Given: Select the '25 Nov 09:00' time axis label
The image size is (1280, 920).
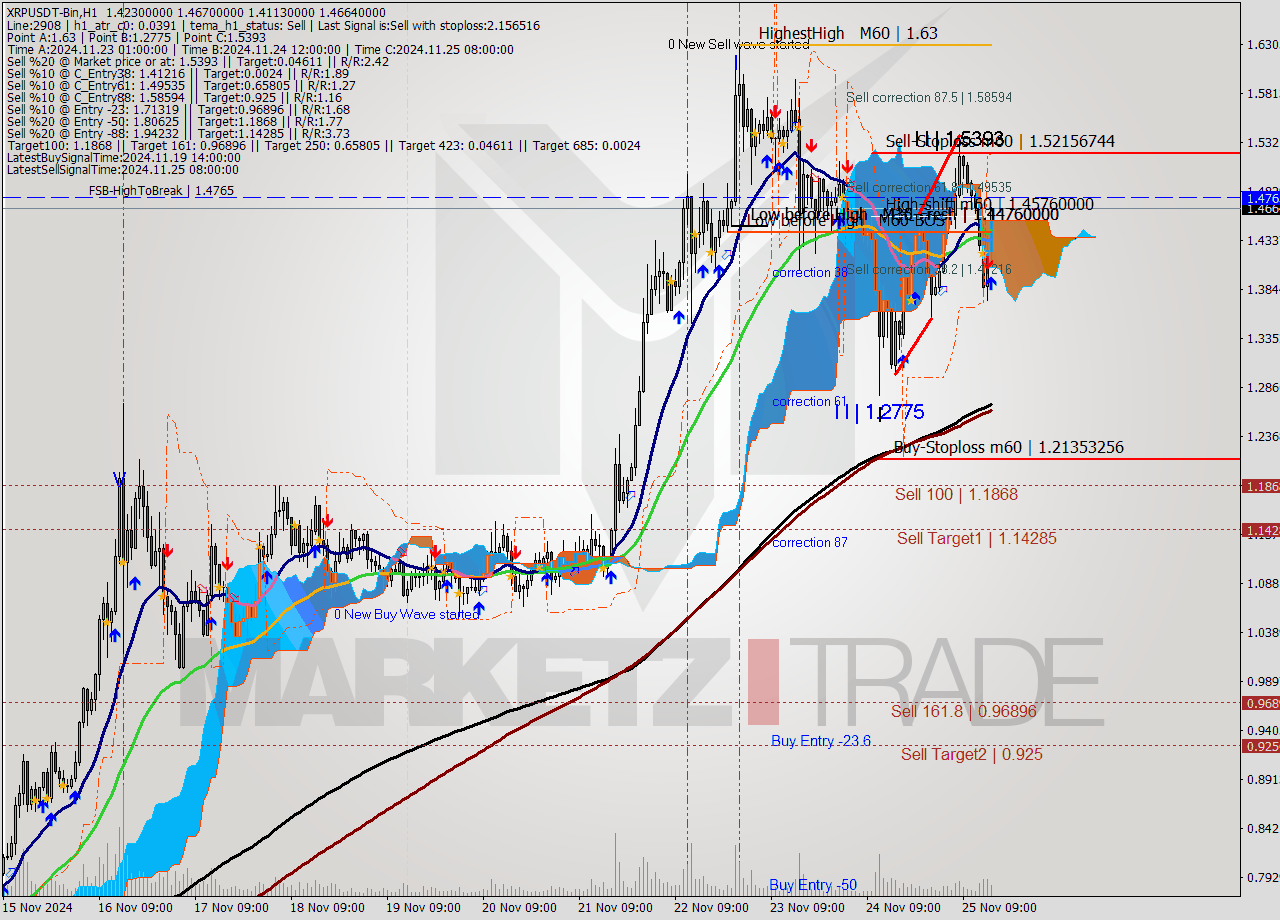Looking at the screenshot, I should (x=998, y=908).
